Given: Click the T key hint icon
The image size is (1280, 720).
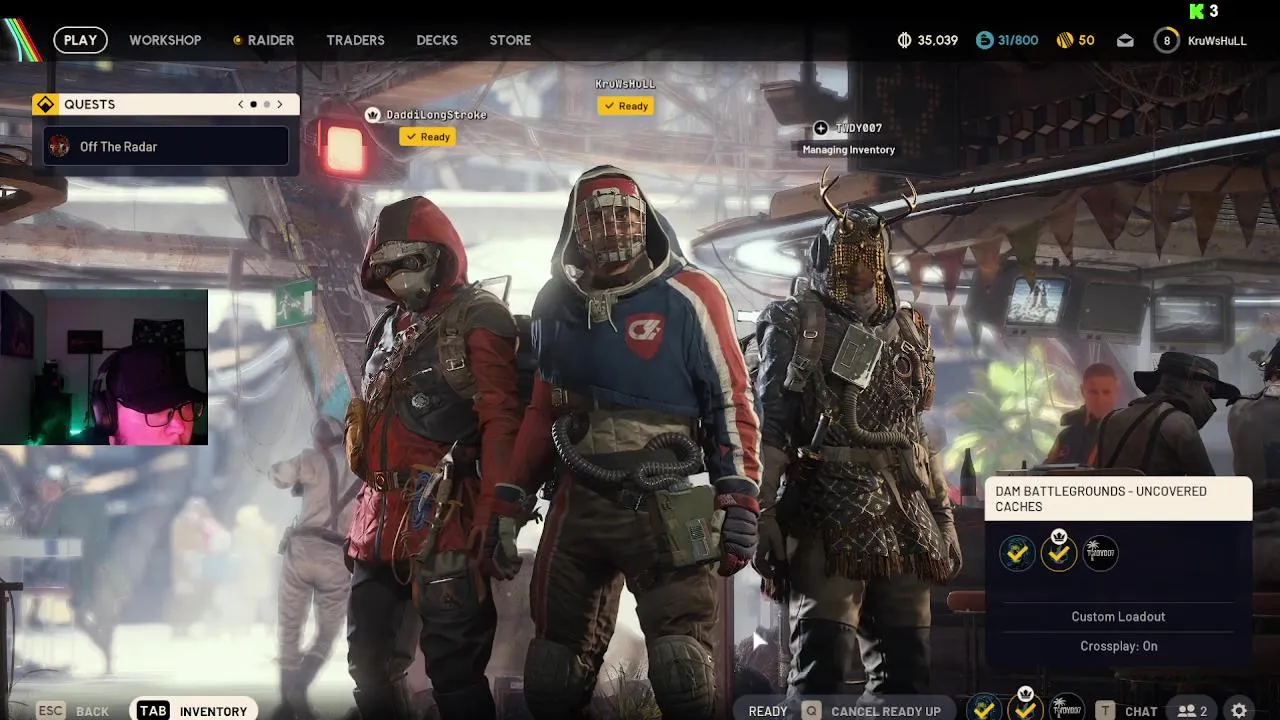Looking at the screenshot, I should click(x=1106, y=711).
